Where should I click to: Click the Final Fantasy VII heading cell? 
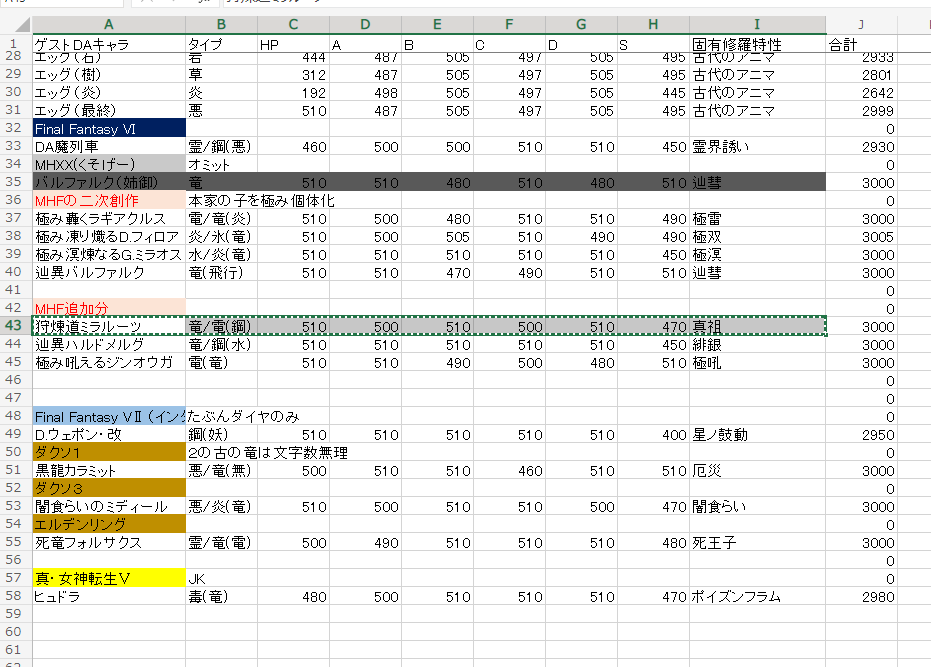coord(109,416)
